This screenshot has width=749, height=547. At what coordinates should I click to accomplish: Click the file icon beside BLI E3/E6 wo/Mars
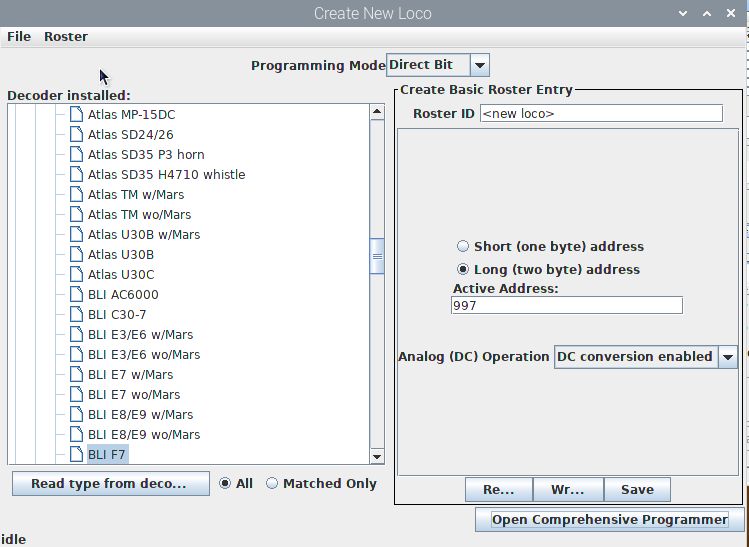76,355
